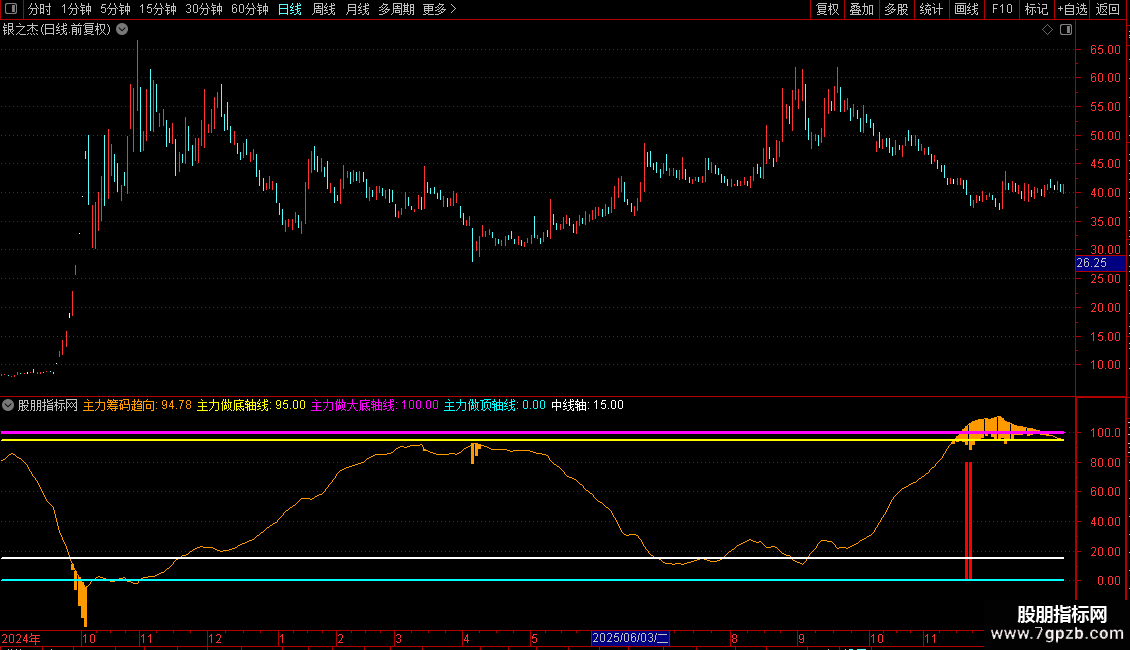Select the 分时 intraday tab
Image resolution: width=1130 pixels, height=650 pixels.
click(x=39, y=9)
